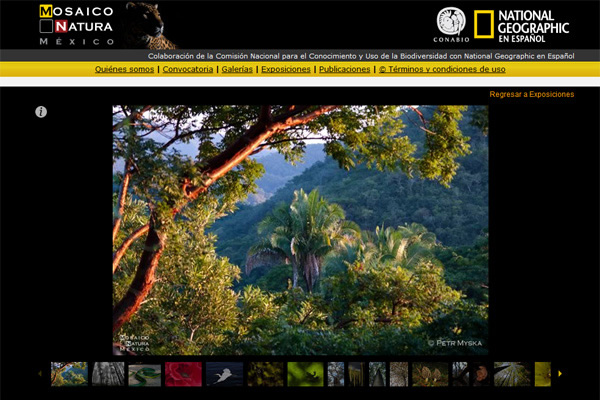
Task: Navigate to Exposiciones
Action: click(x=286, y=69)
